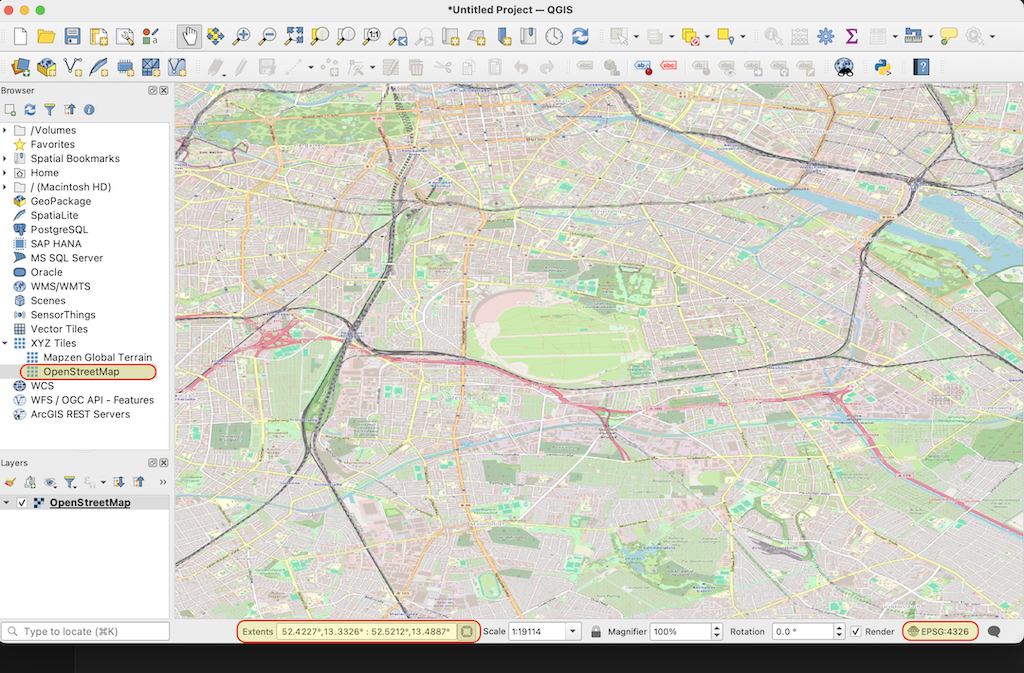Expand the Home folder node
The image size is (1024, 673).
click(5, 173)
